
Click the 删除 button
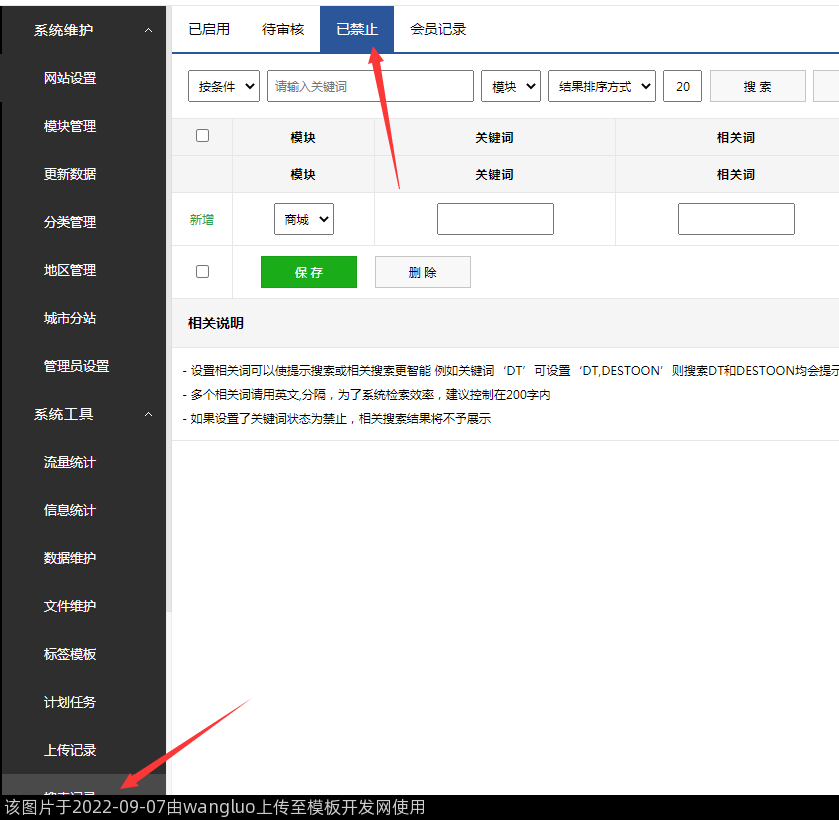click(422, 272)
